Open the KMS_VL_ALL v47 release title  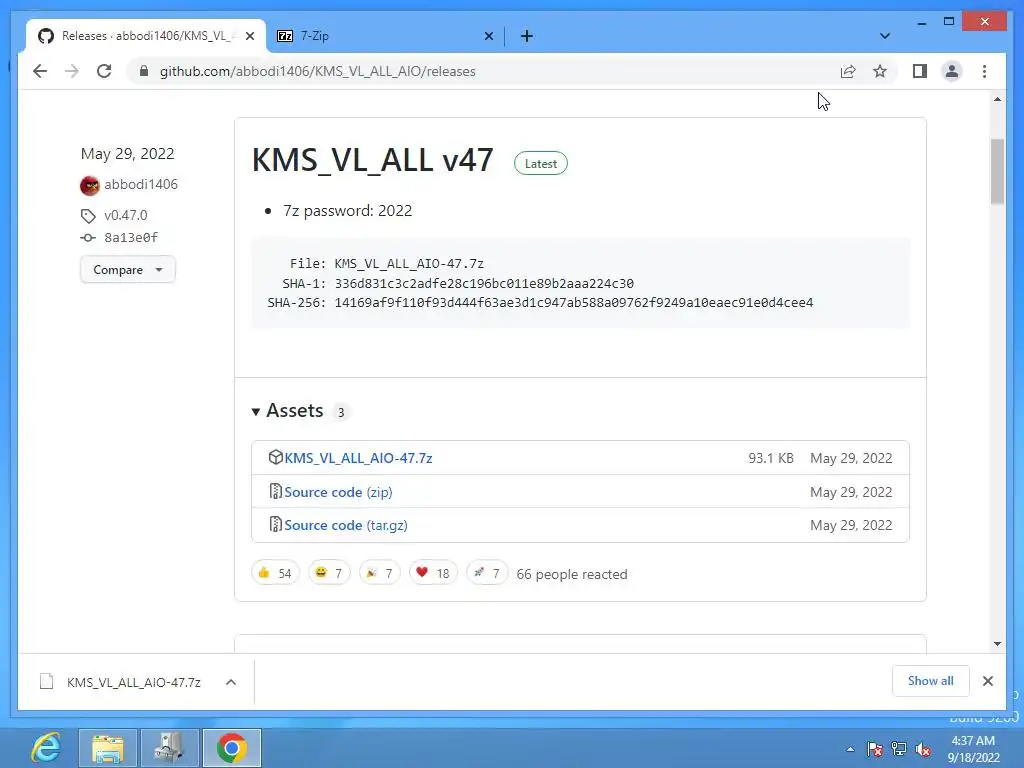pyautogui.click(x=372, y=160)
